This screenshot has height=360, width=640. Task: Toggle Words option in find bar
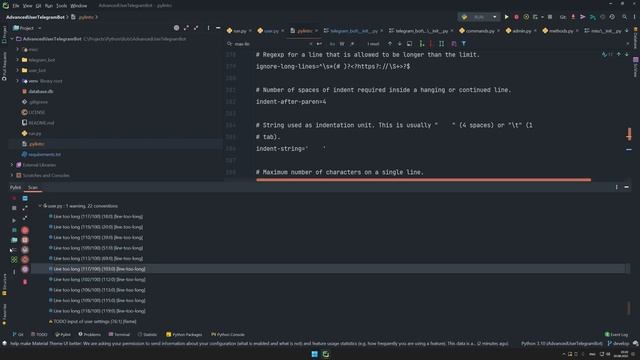point(342,44)
